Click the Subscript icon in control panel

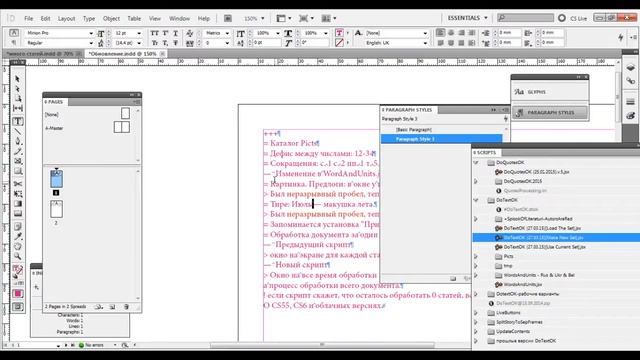click(165, 43)
